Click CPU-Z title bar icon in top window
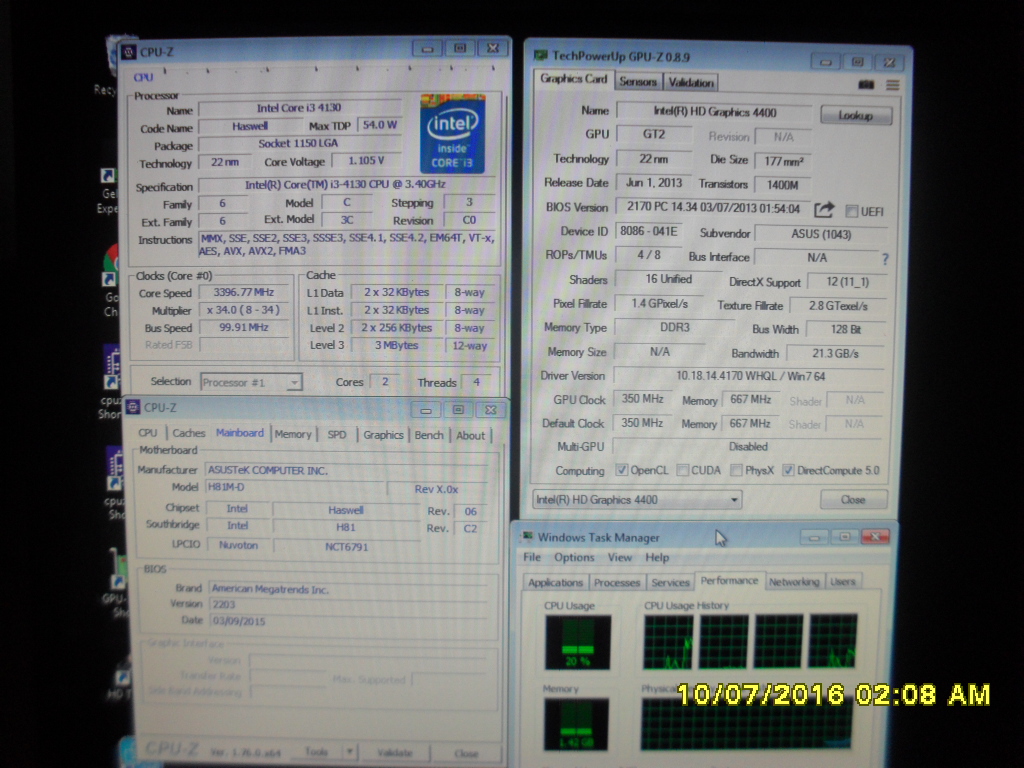The height and width of the screenshot is (768, 1024). coord(129,52)
